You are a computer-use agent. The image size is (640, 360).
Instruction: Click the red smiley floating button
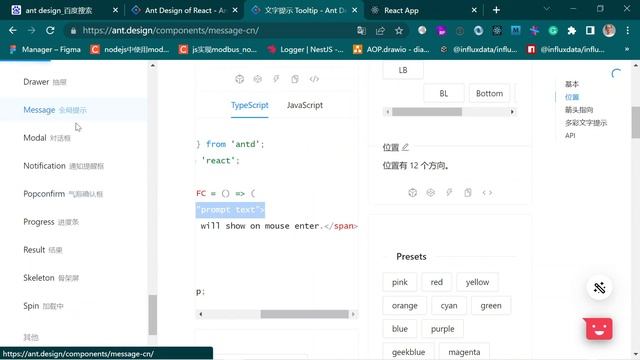tap(599, 329)
